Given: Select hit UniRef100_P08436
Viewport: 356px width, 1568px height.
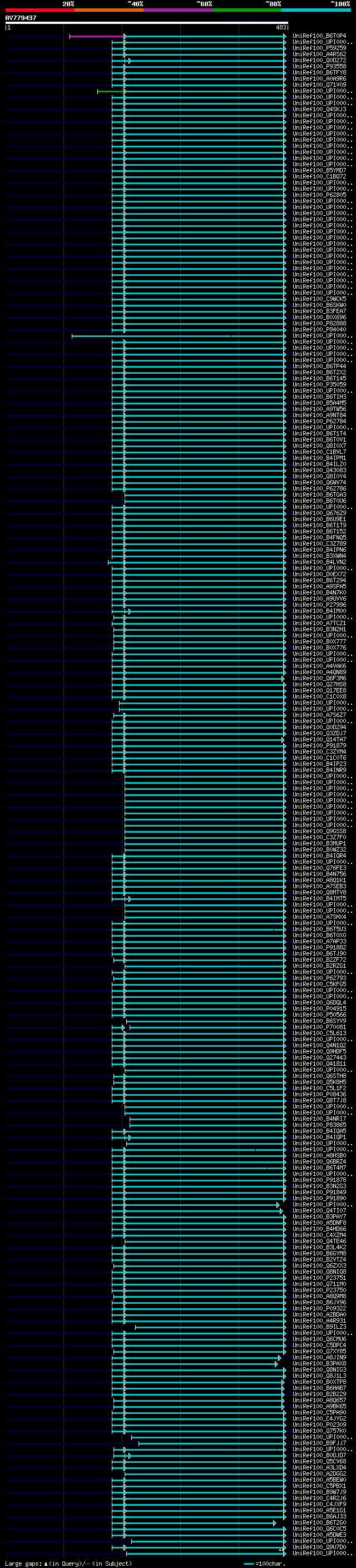Looking at the screenshot, I should (x=319, y=1094).
